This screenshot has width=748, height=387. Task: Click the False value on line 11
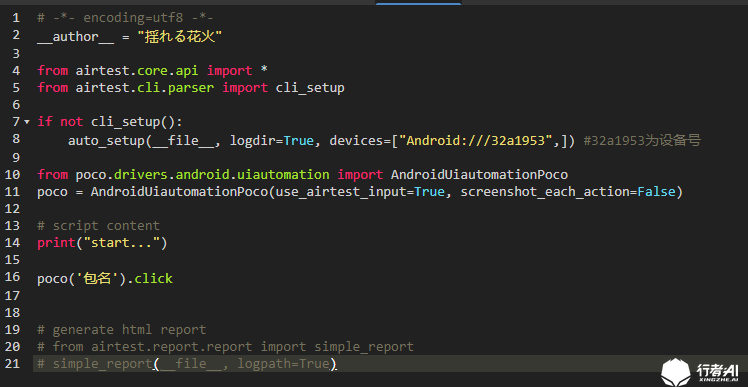tap(657, 192)
